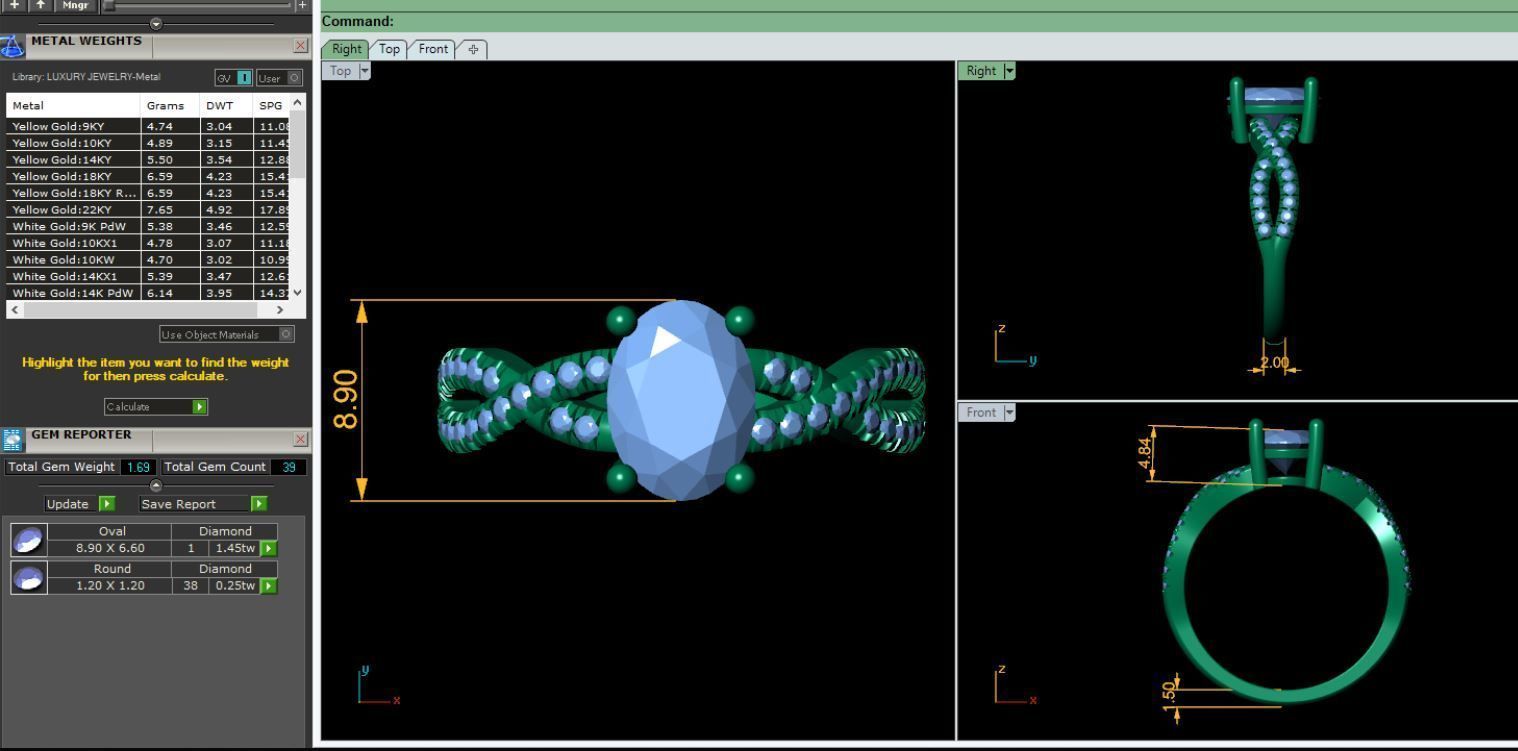
Task: Select the Yellow Gold:9KY row
Action: click(x=148, y=126)
